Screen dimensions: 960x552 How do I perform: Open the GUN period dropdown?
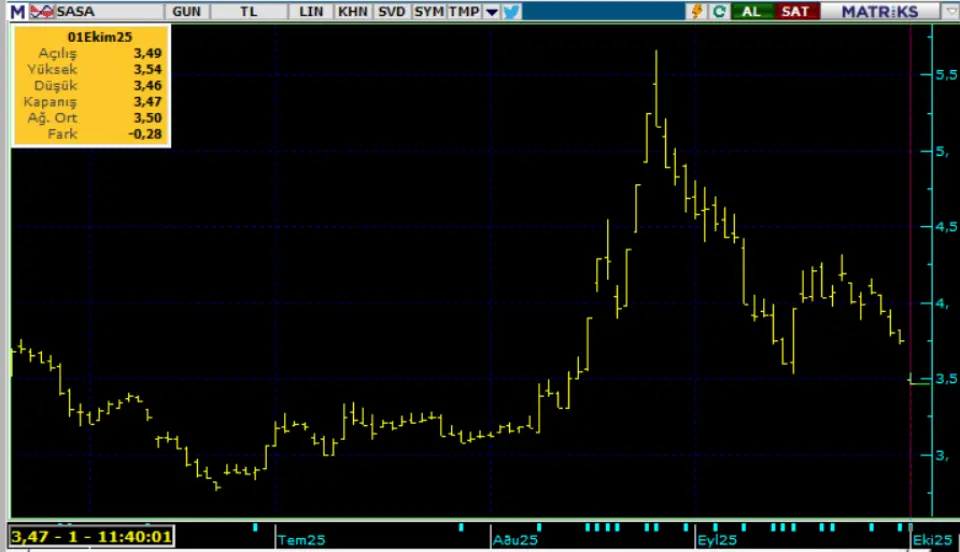coord(185,12)
